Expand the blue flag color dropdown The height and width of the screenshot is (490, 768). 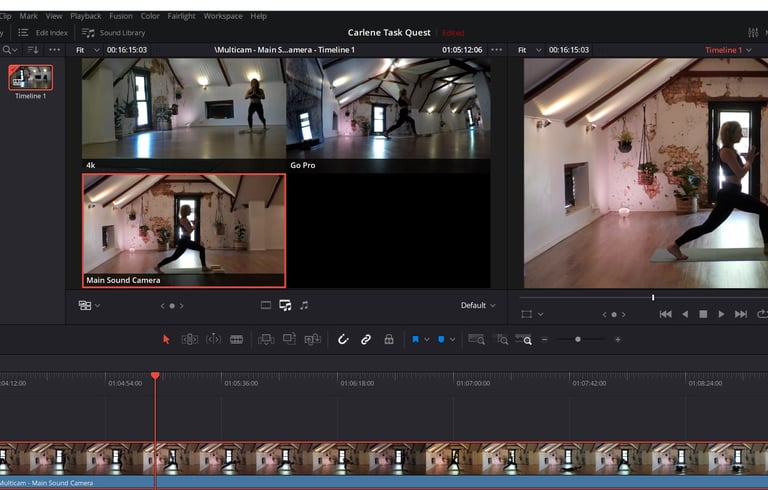[427, 340]
